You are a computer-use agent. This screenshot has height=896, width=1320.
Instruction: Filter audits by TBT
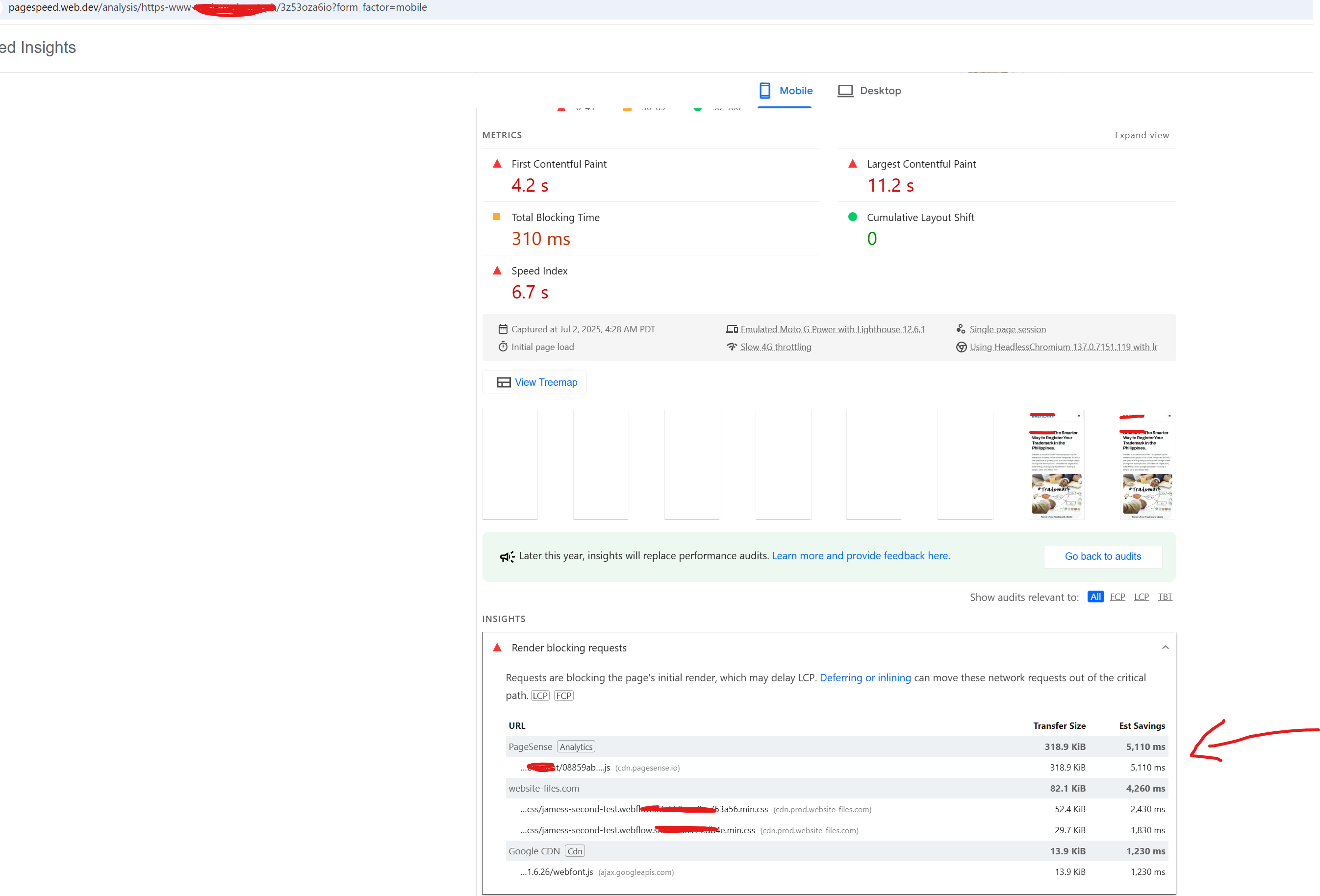(x=1165, y=597)
